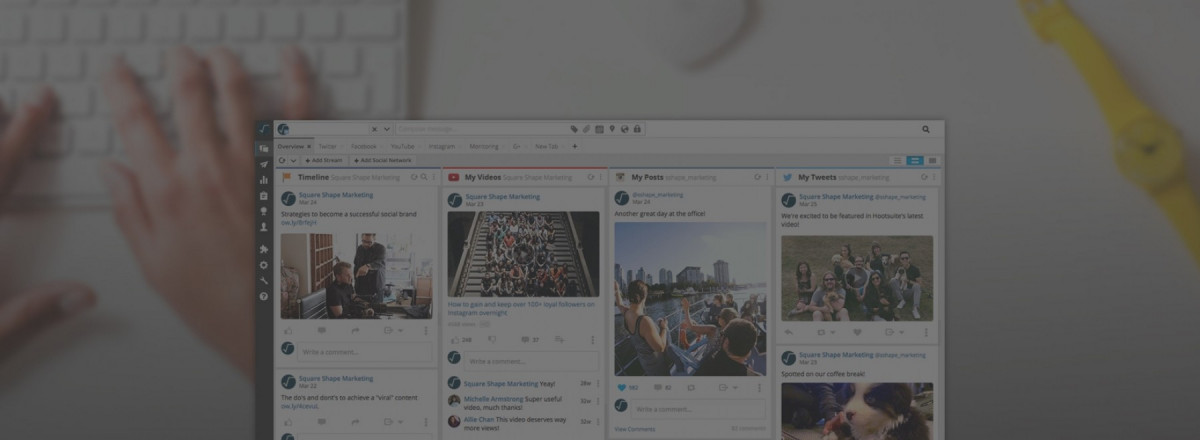
Task: Open refresh interval dropdown arrow
Action: (x=293, y=160)
